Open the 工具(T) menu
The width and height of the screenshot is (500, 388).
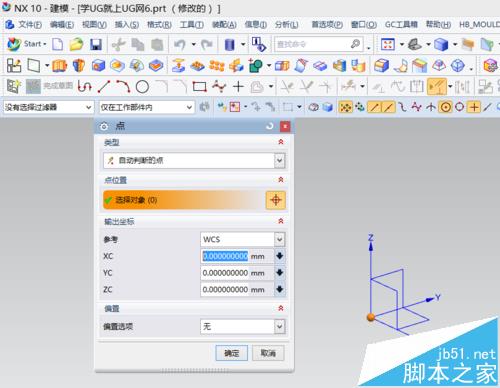[x=192, y=25]
